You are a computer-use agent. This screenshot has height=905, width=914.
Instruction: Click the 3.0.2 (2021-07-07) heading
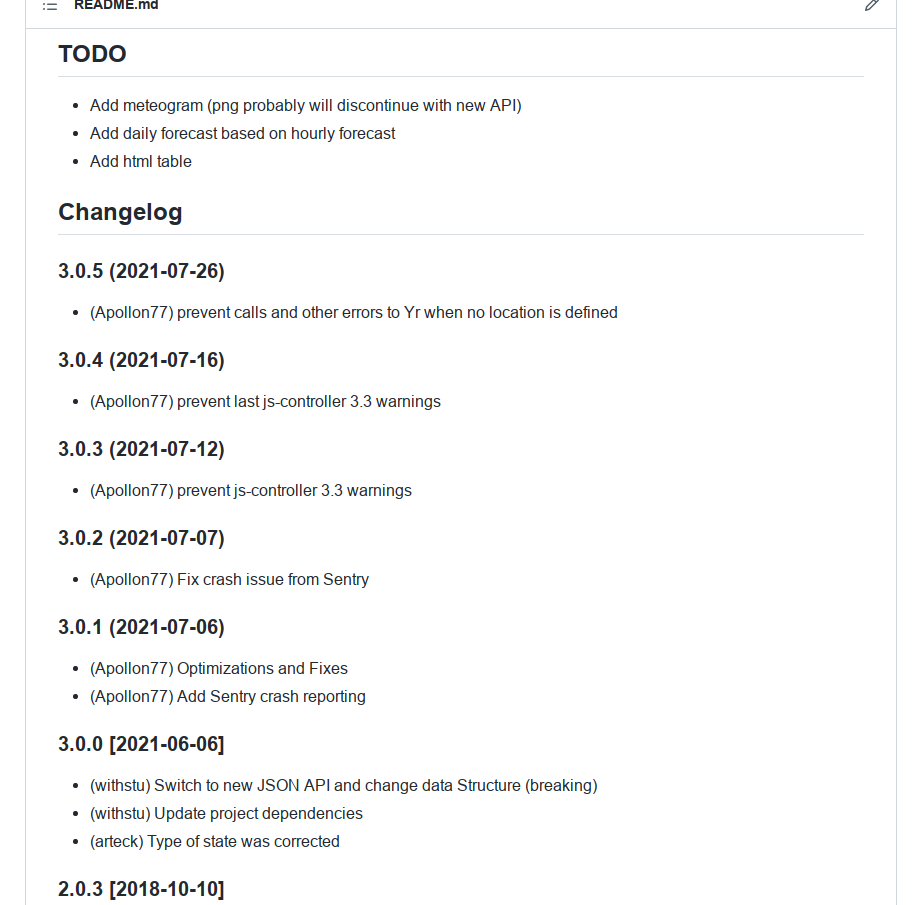tap(141, 538)
